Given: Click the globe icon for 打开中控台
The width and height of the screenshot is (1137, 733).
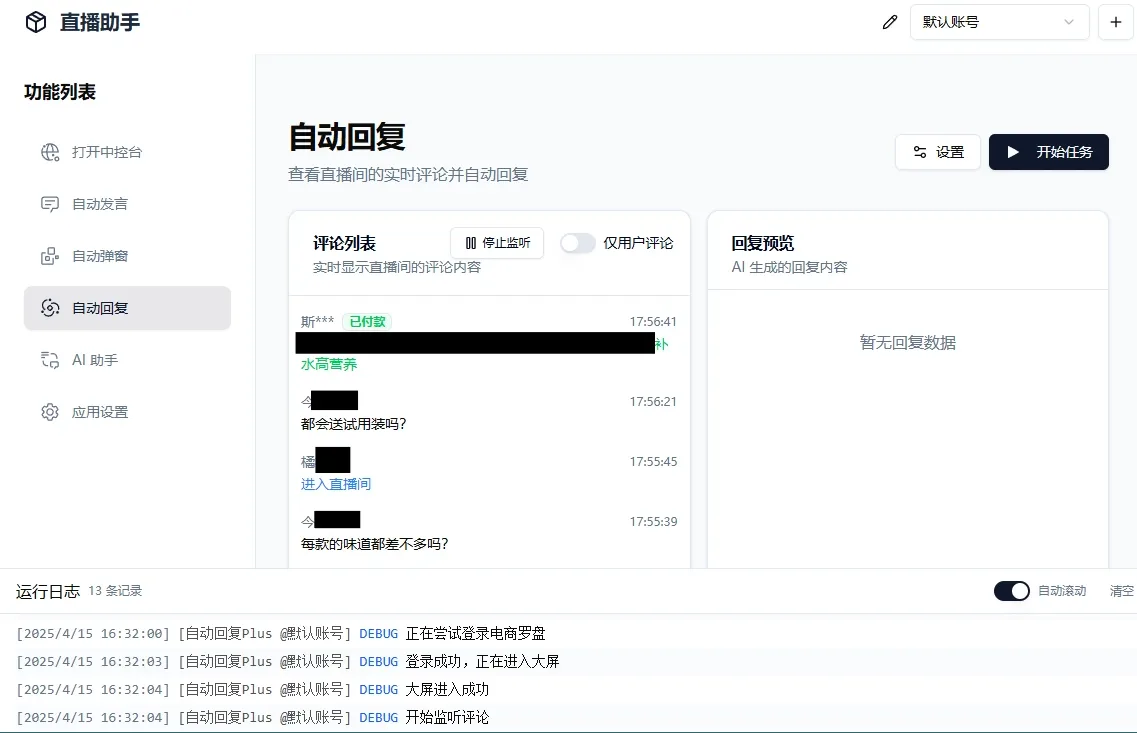Looking at the screenshot, I should [x=50, y=152].
